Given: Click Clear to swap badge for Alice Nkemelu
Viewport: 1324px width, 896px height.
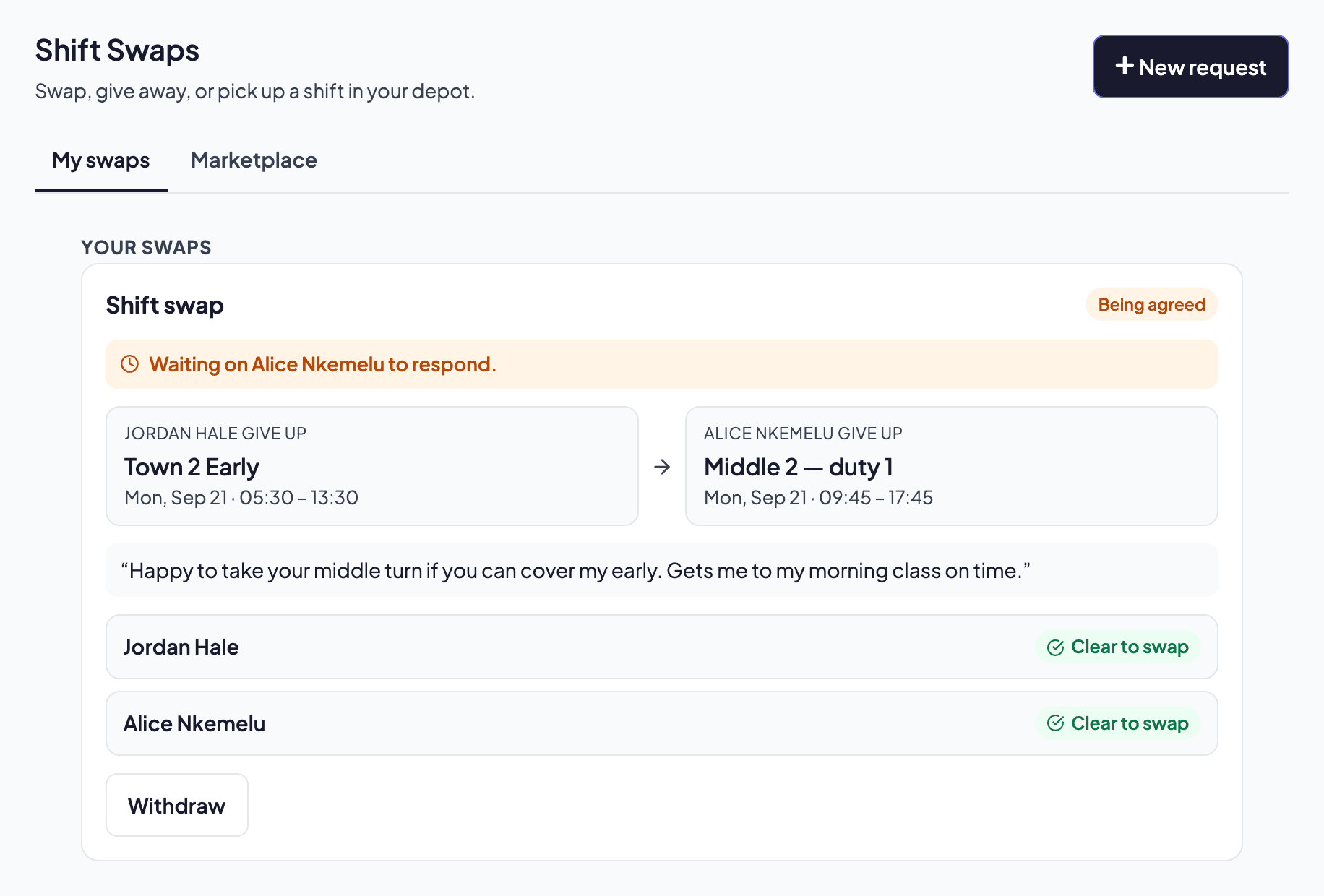Looking at the screenshot, I should (x=1118, y=723).
